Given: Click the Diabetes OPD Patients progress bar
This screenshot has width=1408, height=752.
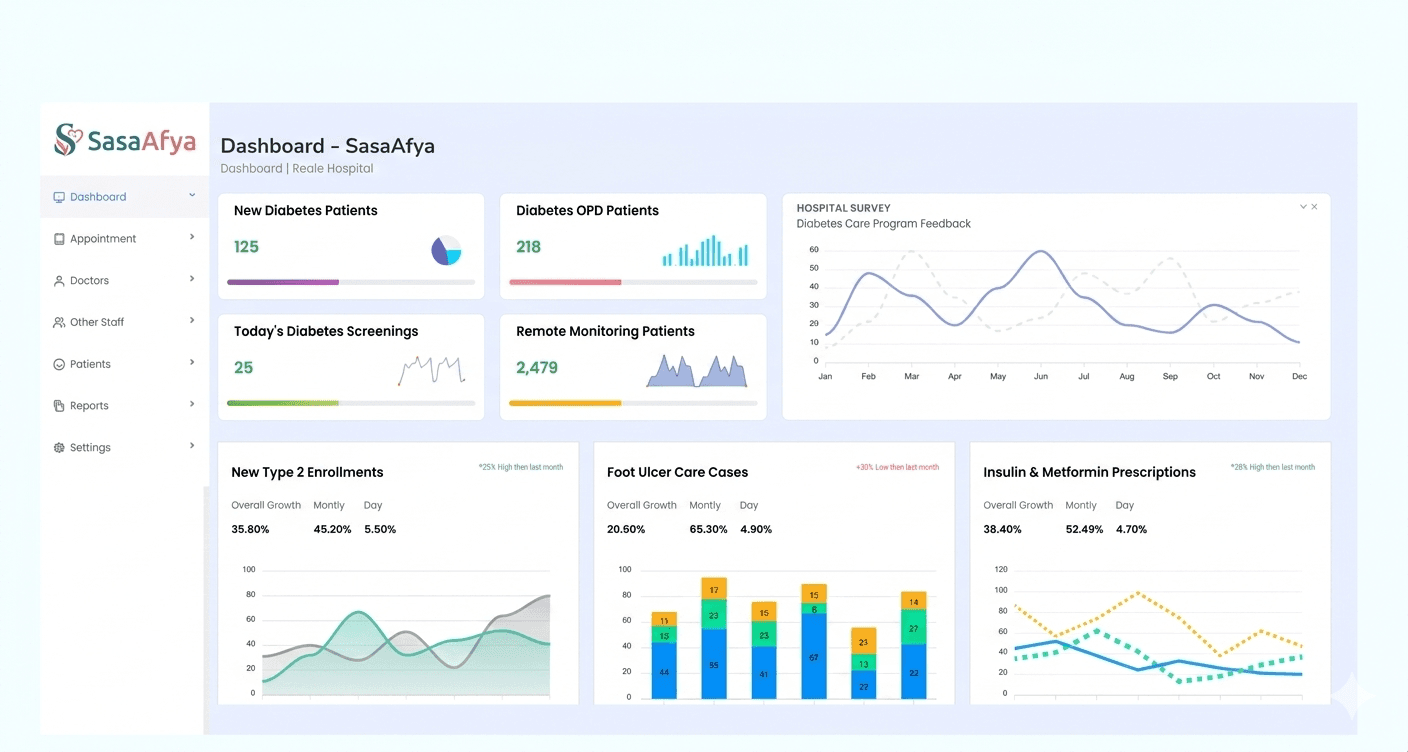Looking at the screenshot, I should pyautogui.click(x=632, y=282).
